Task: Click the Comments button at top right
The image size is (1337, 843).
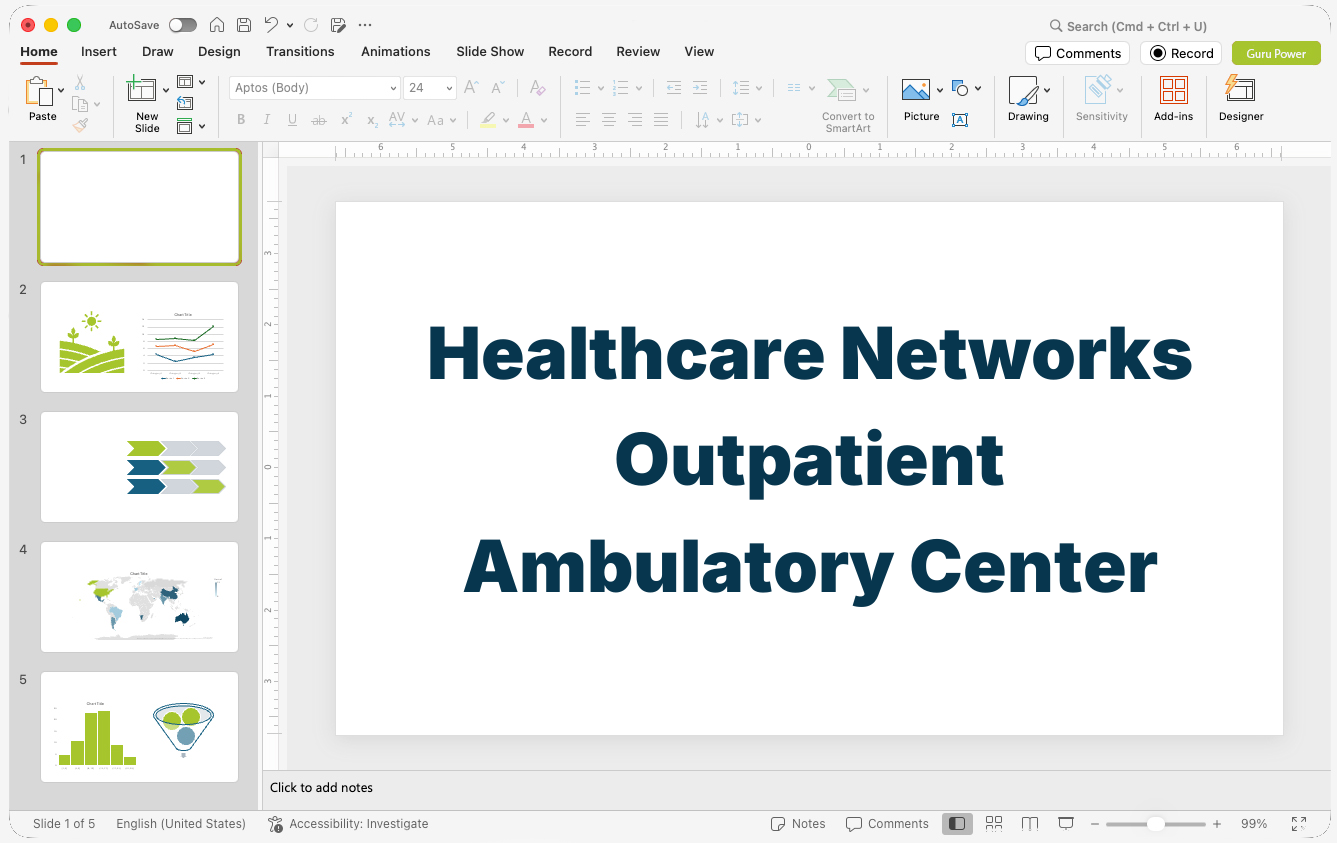Action: coord(1077,53)
